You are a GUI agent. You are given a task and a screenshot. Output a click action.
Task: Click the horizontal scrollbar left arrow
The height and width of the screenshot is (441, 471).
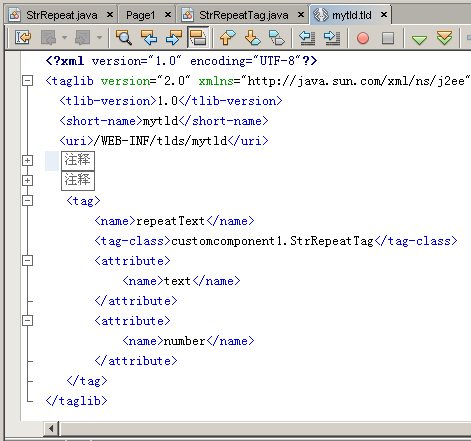(51, 428)
